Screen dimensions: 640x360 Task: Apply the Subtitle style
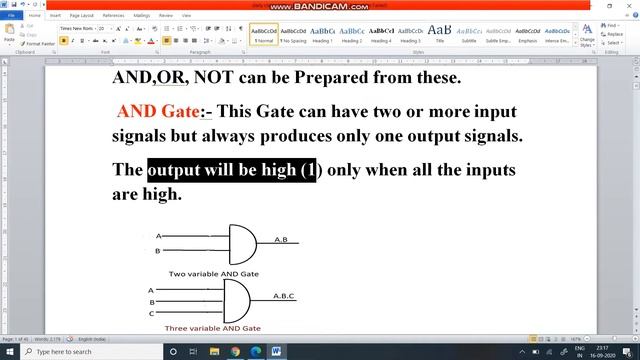coord(469,35)
